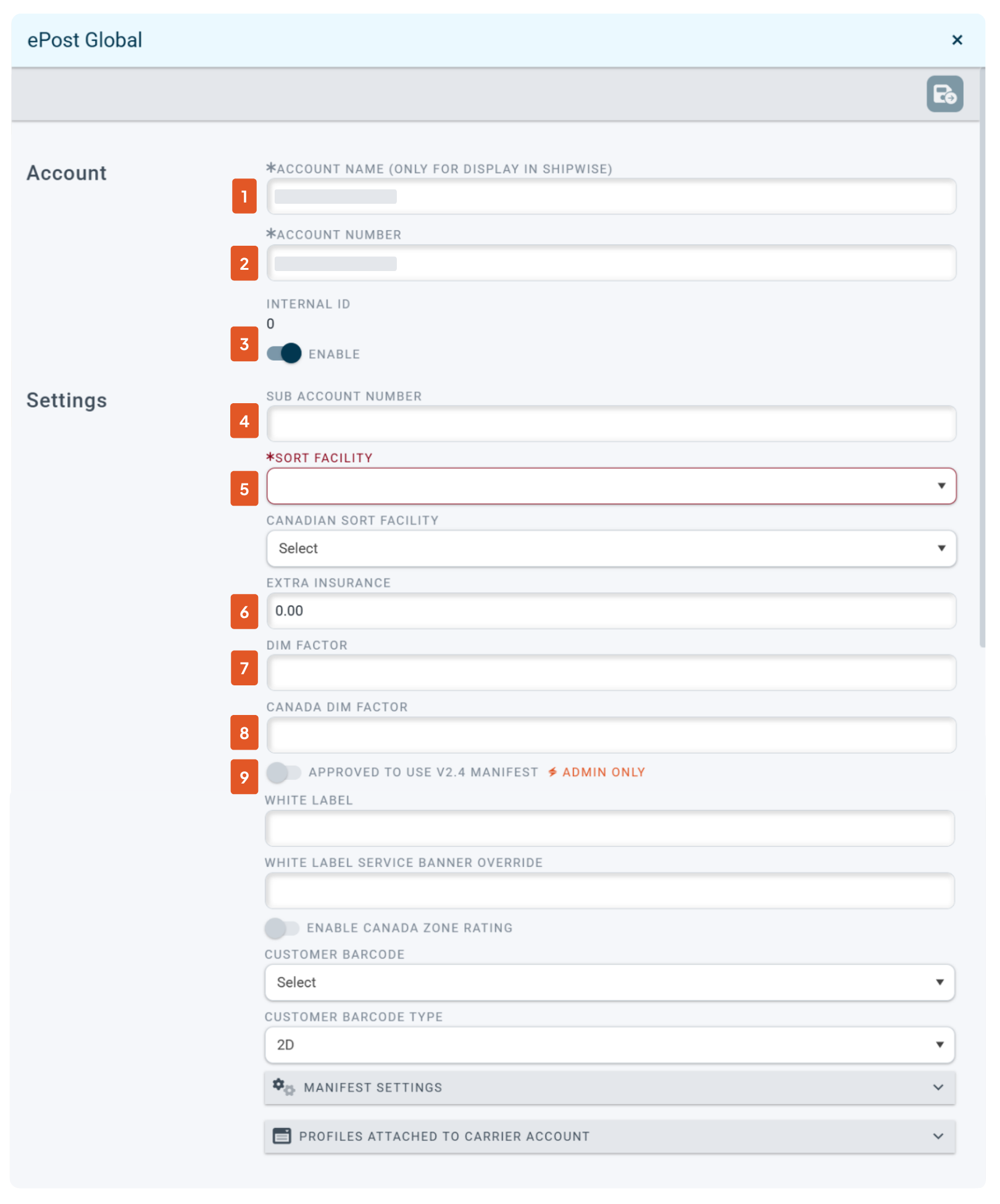
Task: Click the Account Name input field
Action: [x=611, y=196]
